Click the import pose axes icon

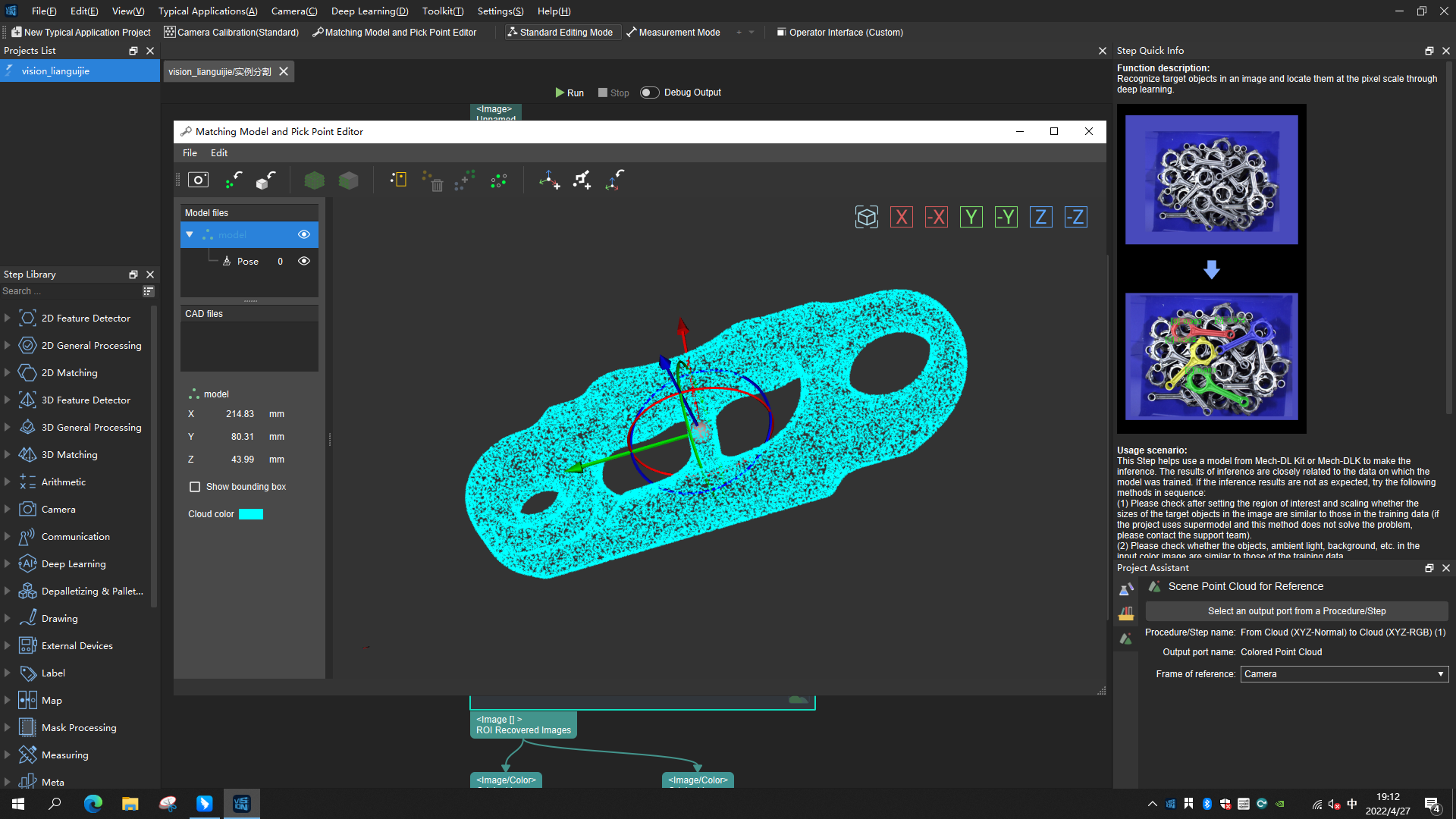click(615, 180)
